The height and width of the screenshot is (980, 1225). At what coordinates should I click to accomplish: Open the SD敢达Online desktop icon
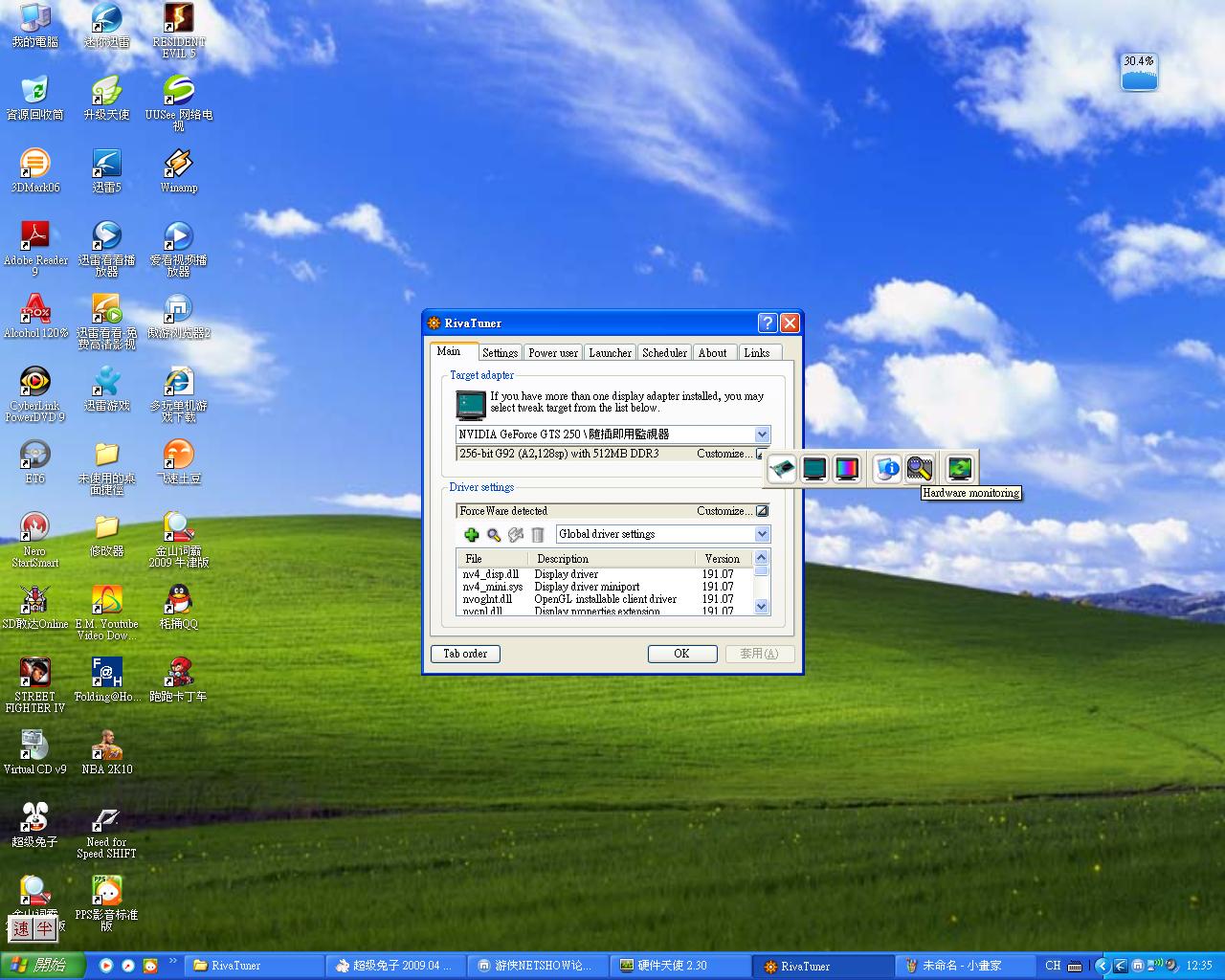coord(35,606)
